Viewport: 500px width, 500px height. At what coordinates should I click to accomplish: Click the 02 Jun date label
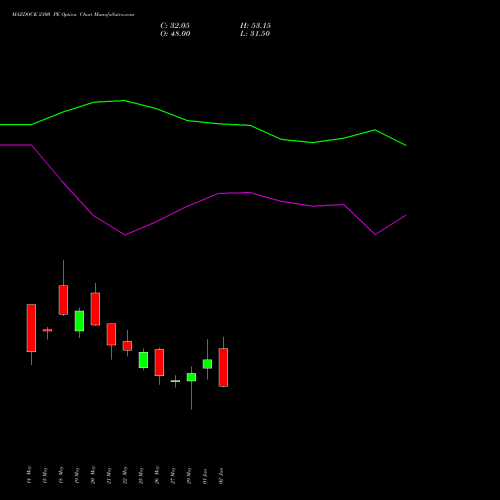221,475
